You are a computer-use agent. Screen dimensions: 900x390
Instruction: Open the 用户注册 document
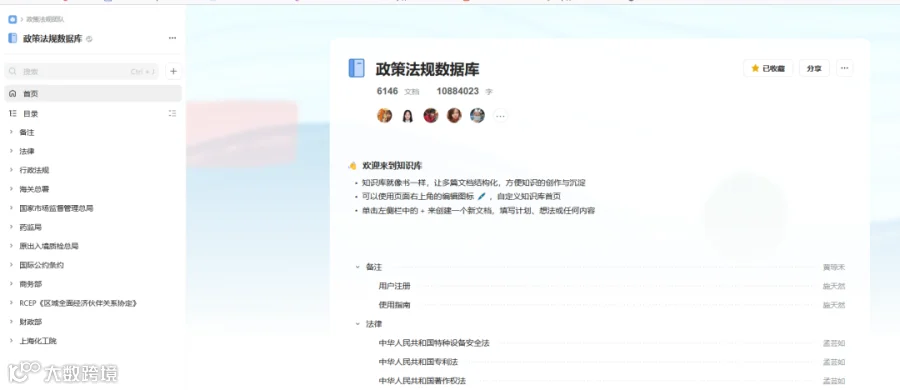[x=394, y=286]
